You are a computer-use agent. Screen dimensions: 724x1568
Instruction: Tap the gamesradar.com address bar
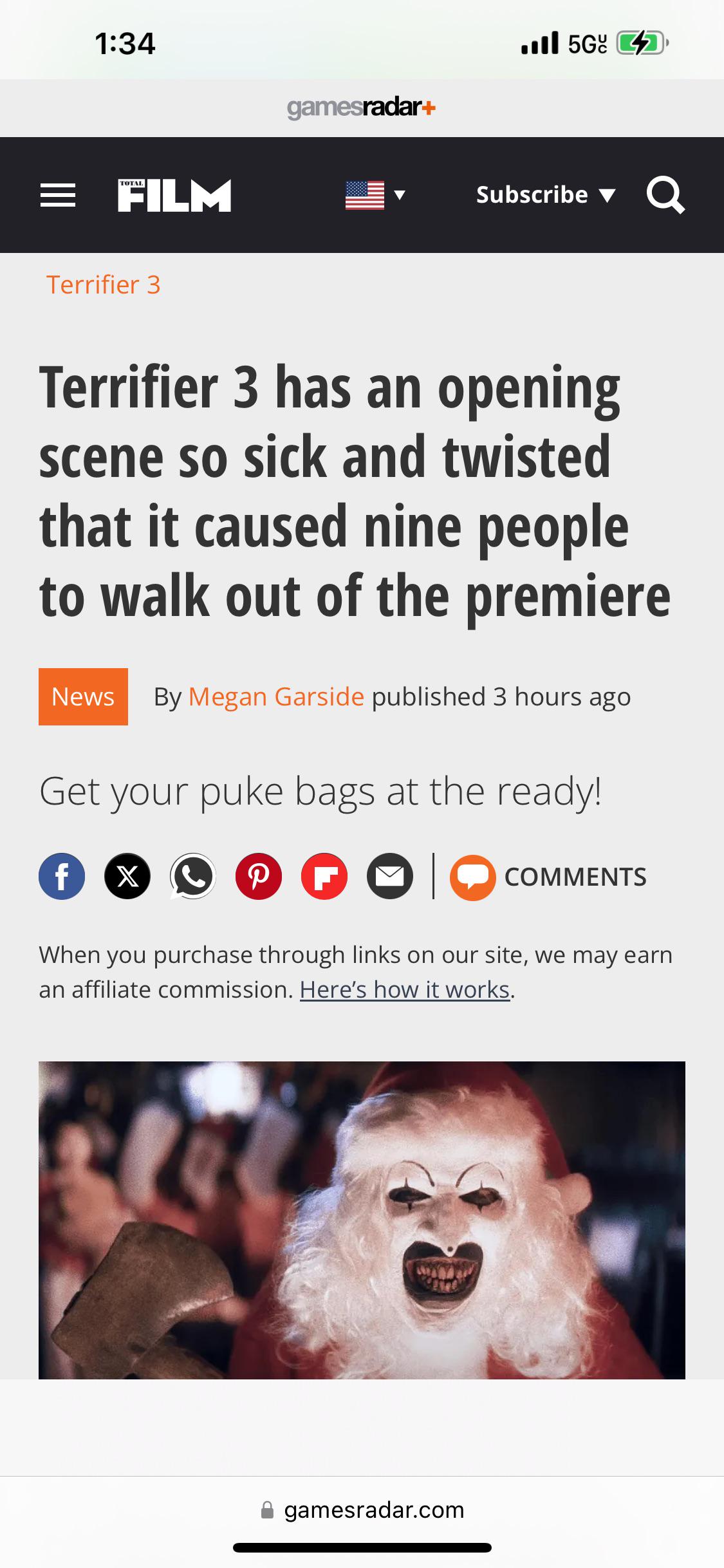point(362,1510)
